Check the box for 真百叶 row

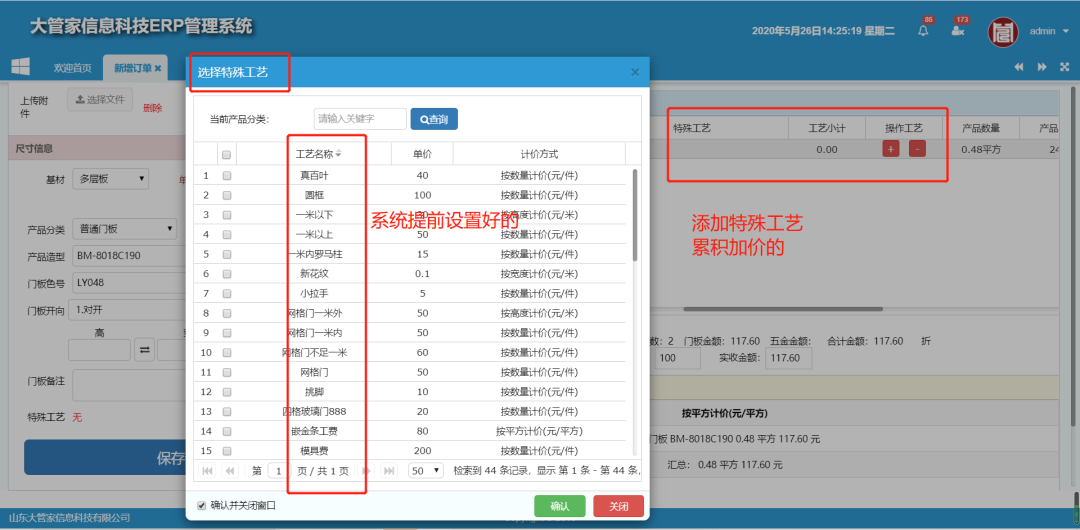[227, 175]
